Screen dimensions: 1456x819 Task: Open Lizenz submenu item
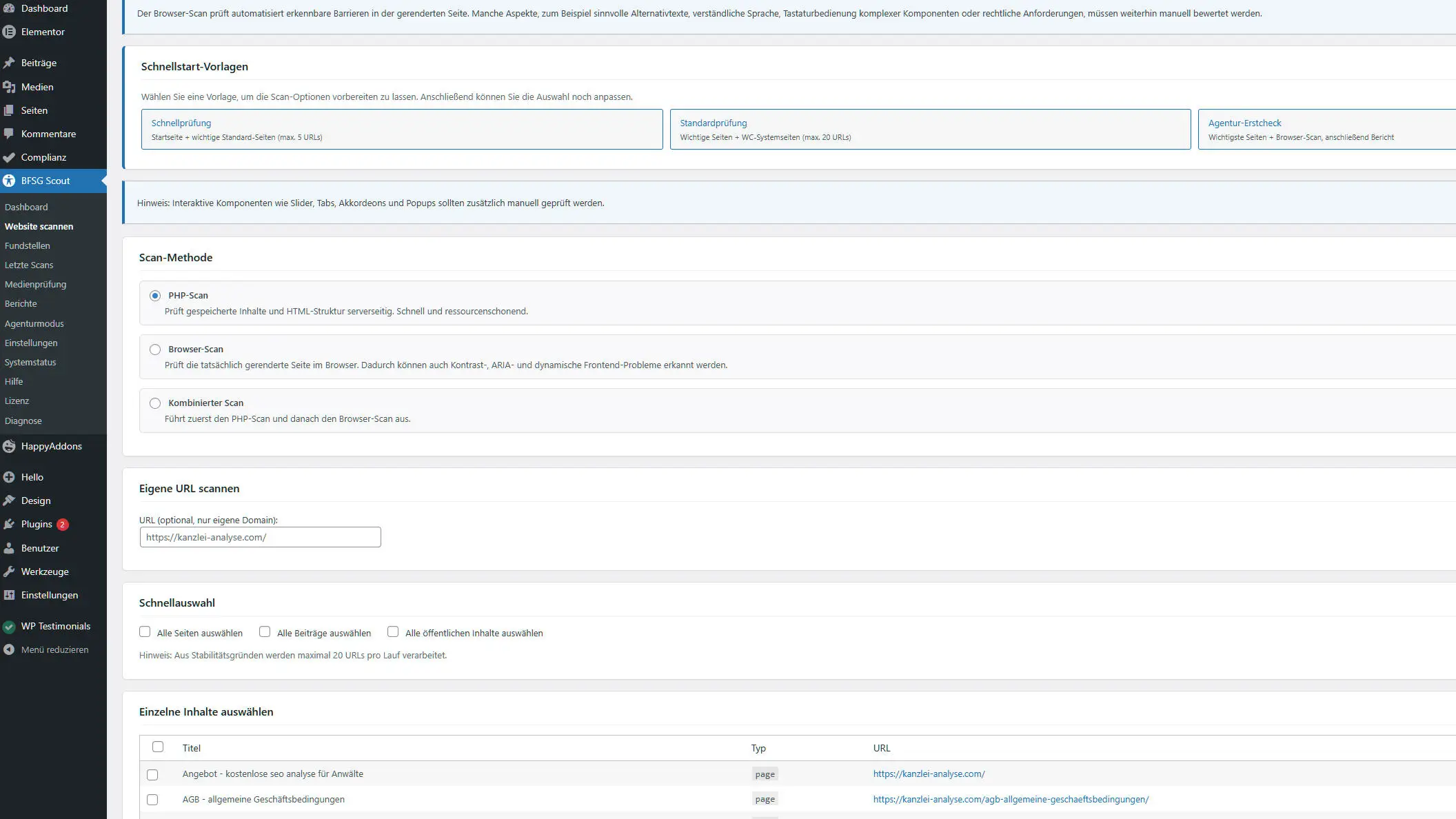pos(17,401)
